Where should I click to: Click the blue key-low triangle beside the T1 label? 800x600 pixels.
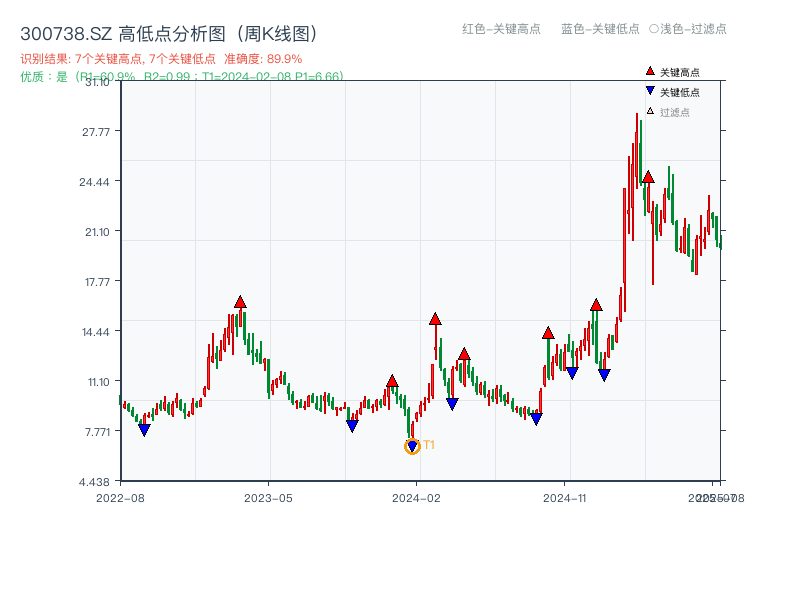pyautogui.click(x=411, y=444)
